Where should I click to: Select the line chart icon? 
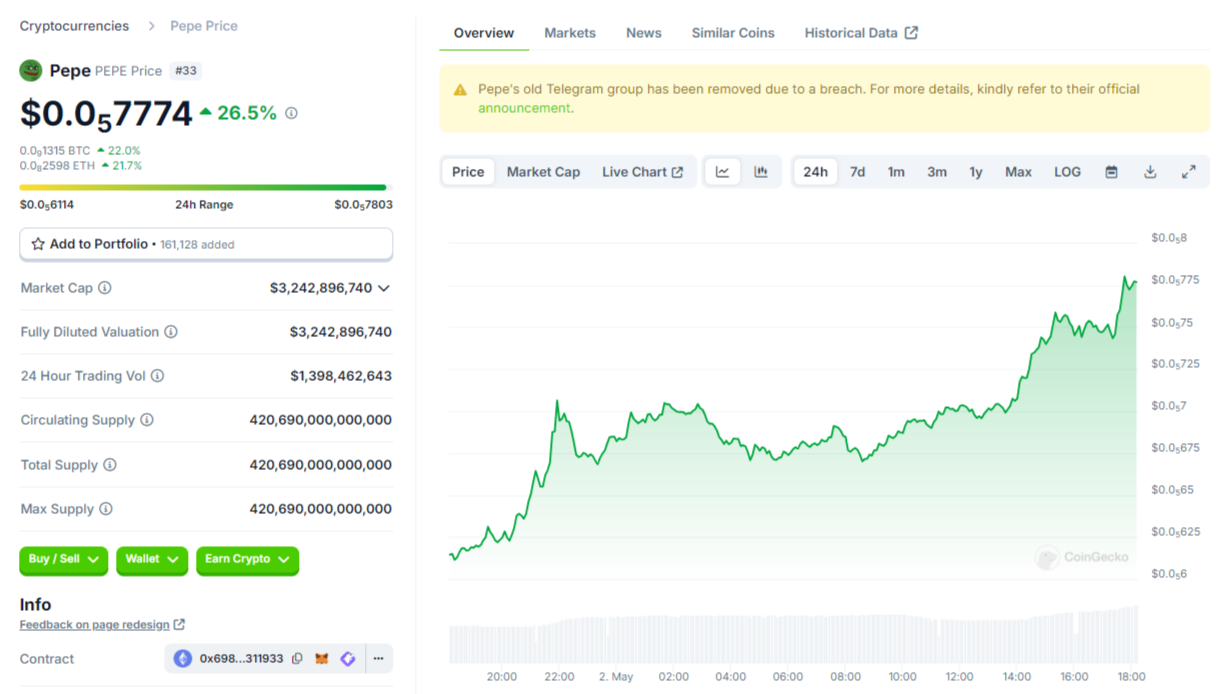(x=723, y=171)
